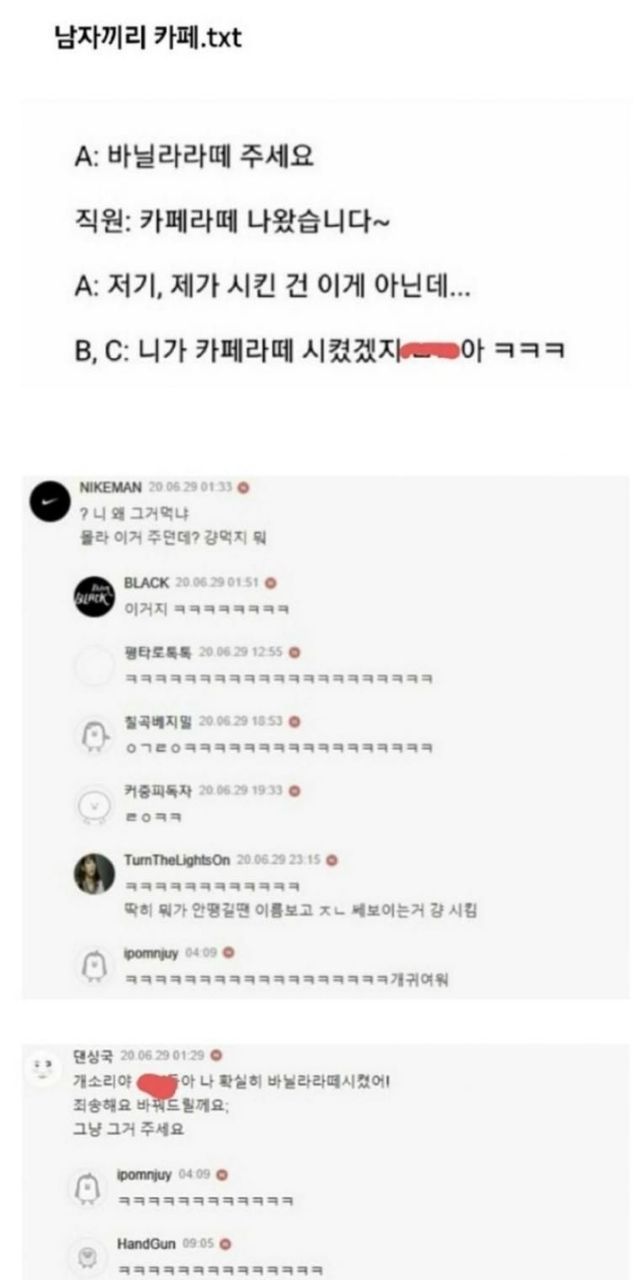Open the NIKEMAN username link
The image size is (640, 1280).
[x=109, y=487]
